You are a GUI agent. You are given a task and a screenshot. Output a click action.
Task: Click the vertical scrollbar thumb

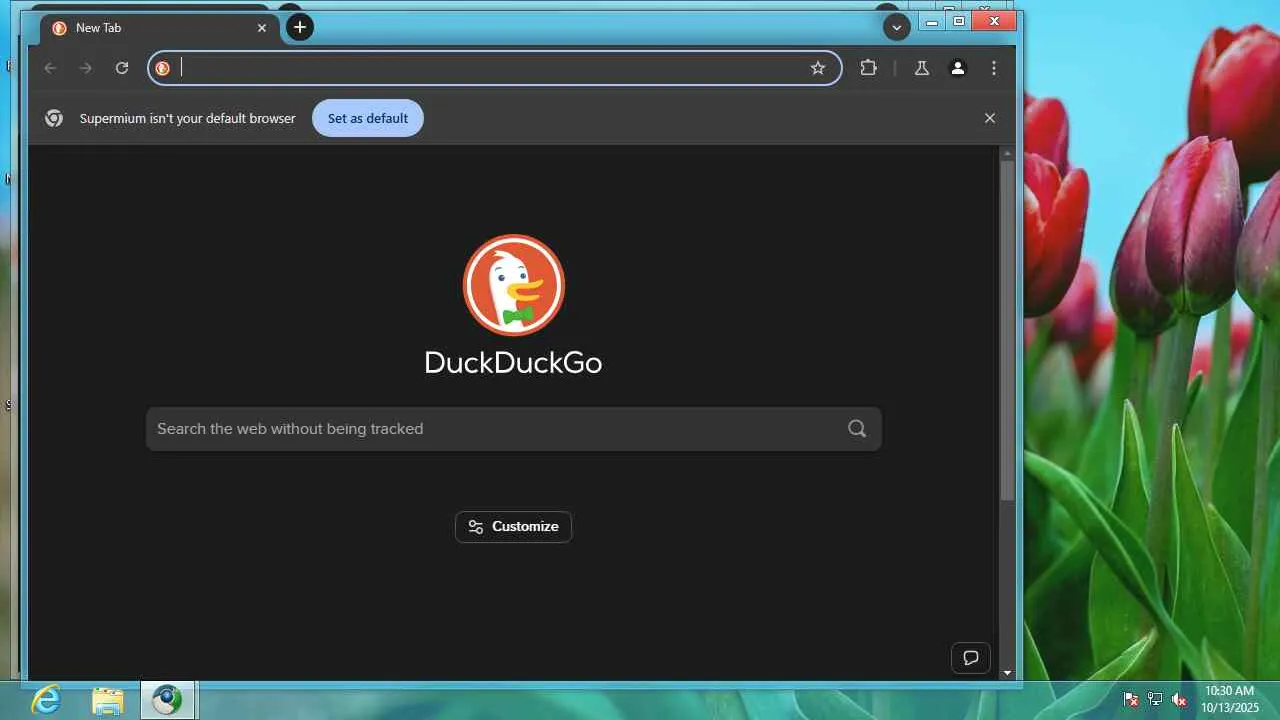point(1007,330)
